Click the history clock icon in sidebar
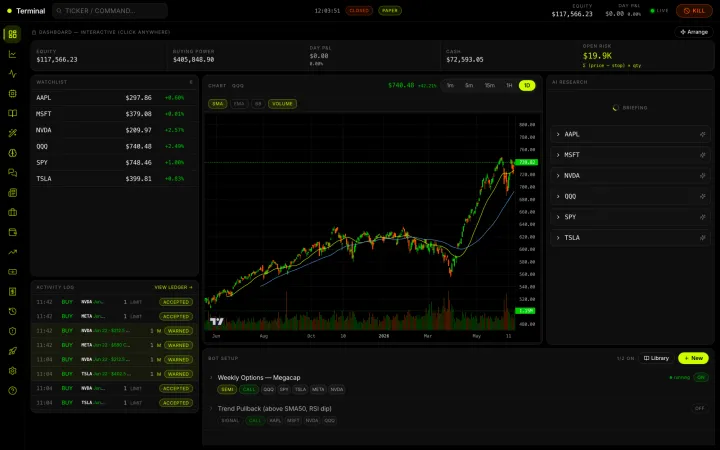This screenshot has width=720, height=450. (x=12, y=311)
